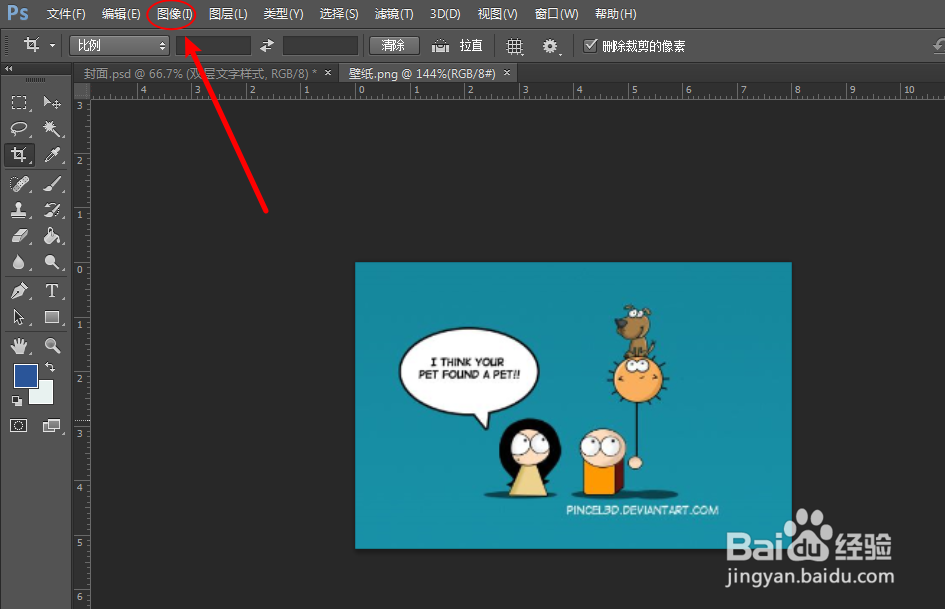Select the Hand tool
The width and height of the screenshot is (945, 609).
click(x=19, y=346)
